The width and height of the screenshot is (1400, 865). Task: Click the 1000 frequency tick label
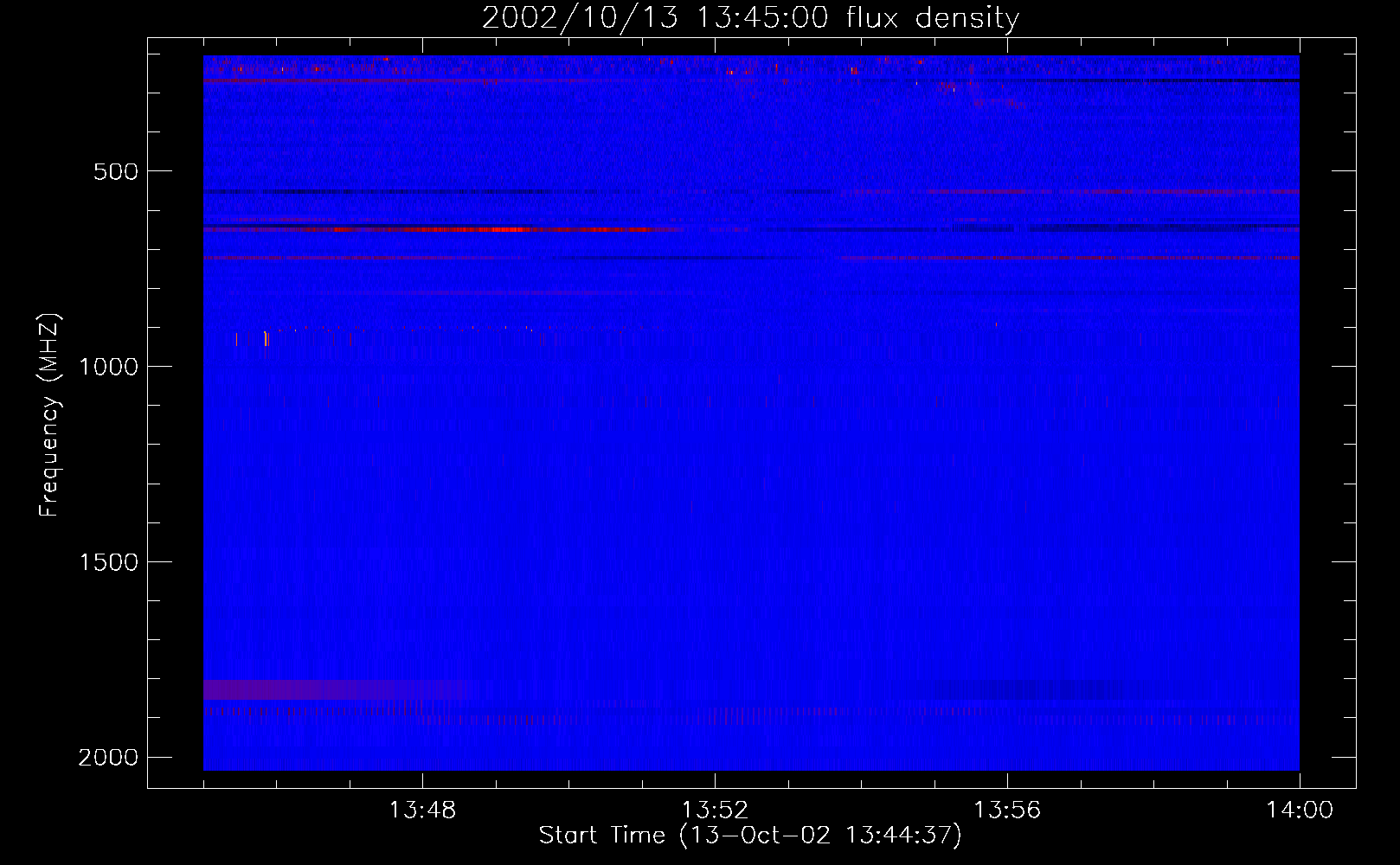(x=108, y=367)
